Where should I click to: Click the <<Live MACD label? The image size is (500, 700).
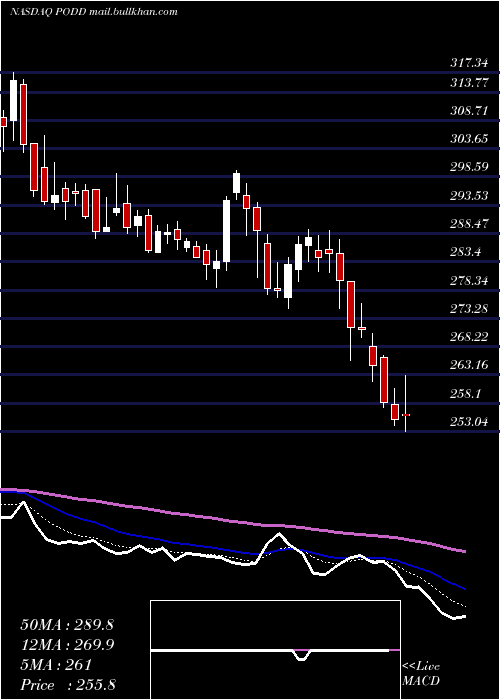tap(421, 674)
